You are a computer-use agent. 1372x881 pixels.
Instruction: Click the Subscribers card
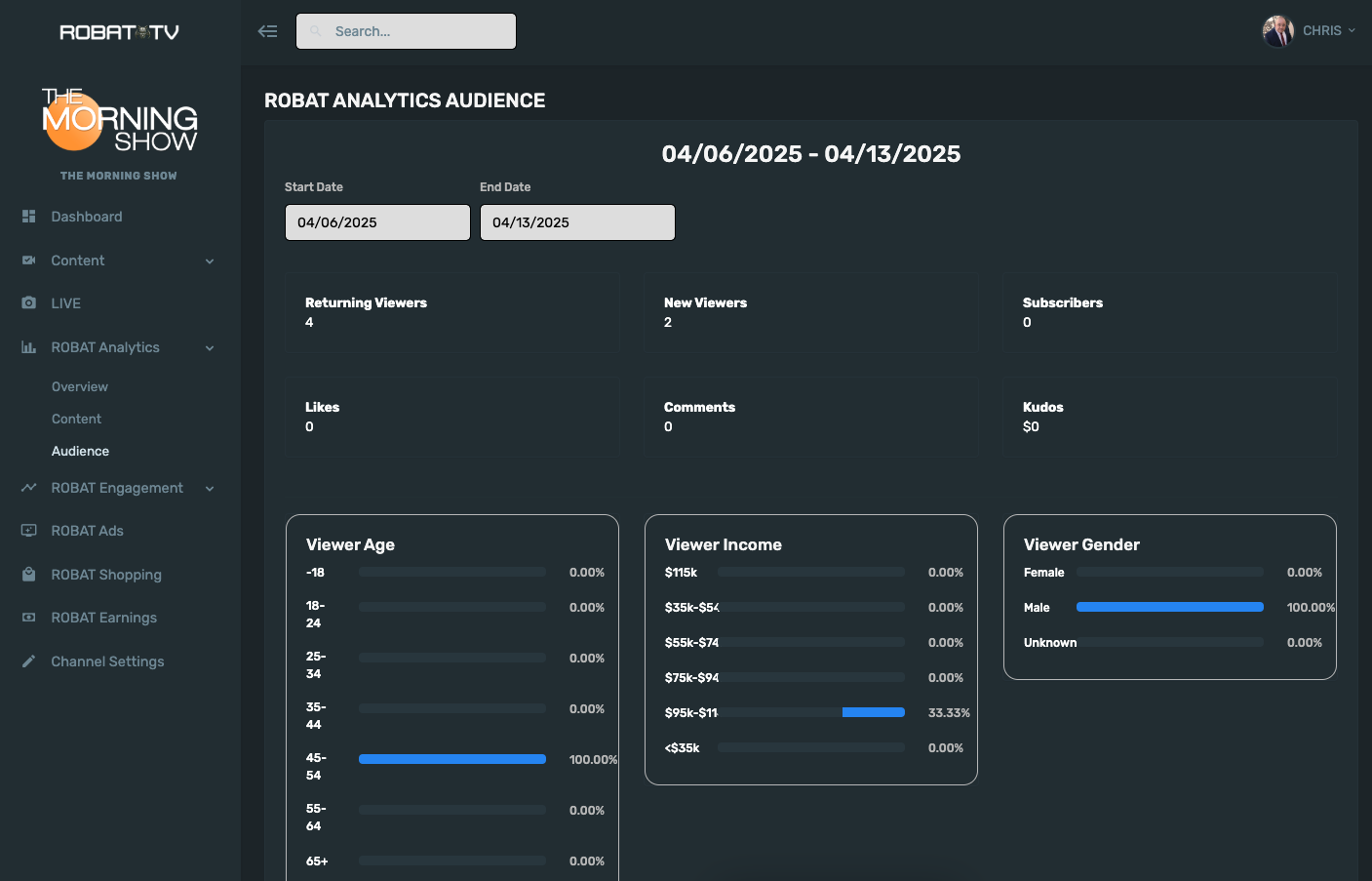tap(1170, 312)
